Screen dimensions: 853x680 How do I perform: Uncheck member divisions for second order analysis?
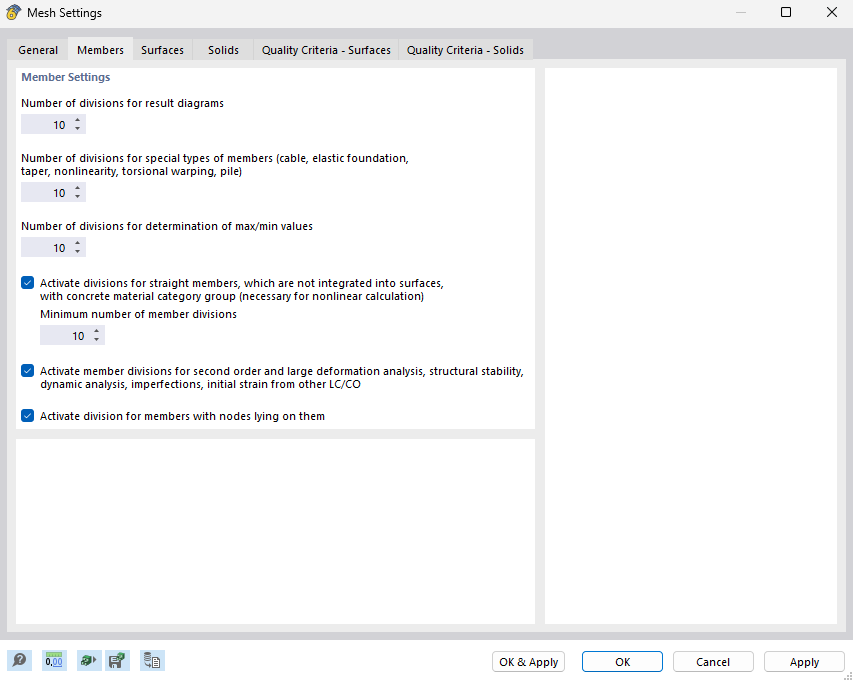[x=27, y=370]
